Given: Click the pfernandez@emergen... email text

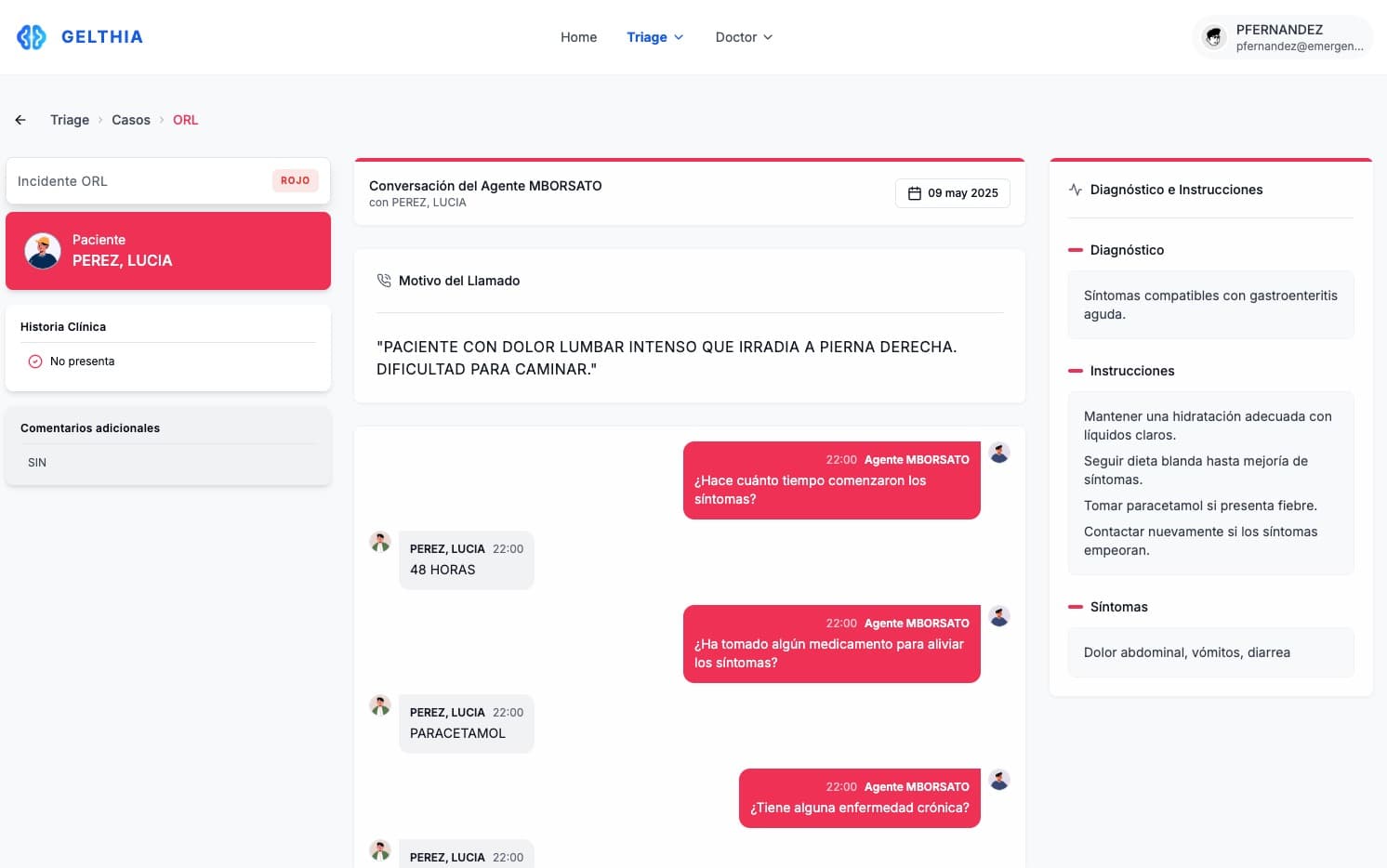Looking at the screenshot, I should 1300,46.
